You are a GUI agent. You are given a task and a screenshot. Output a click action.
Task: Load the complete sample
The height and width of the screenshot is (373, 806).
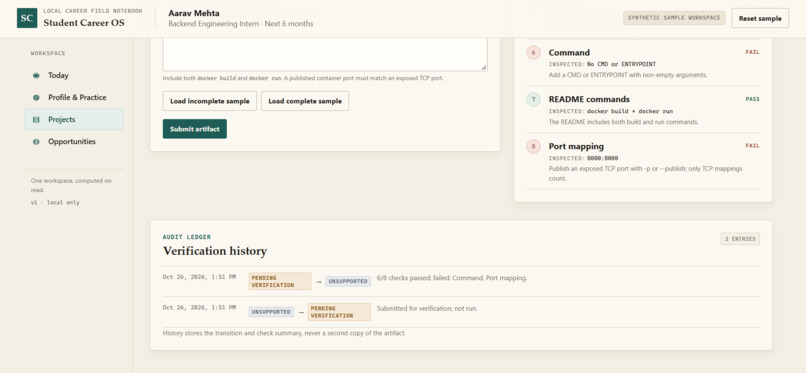[305, 101]
